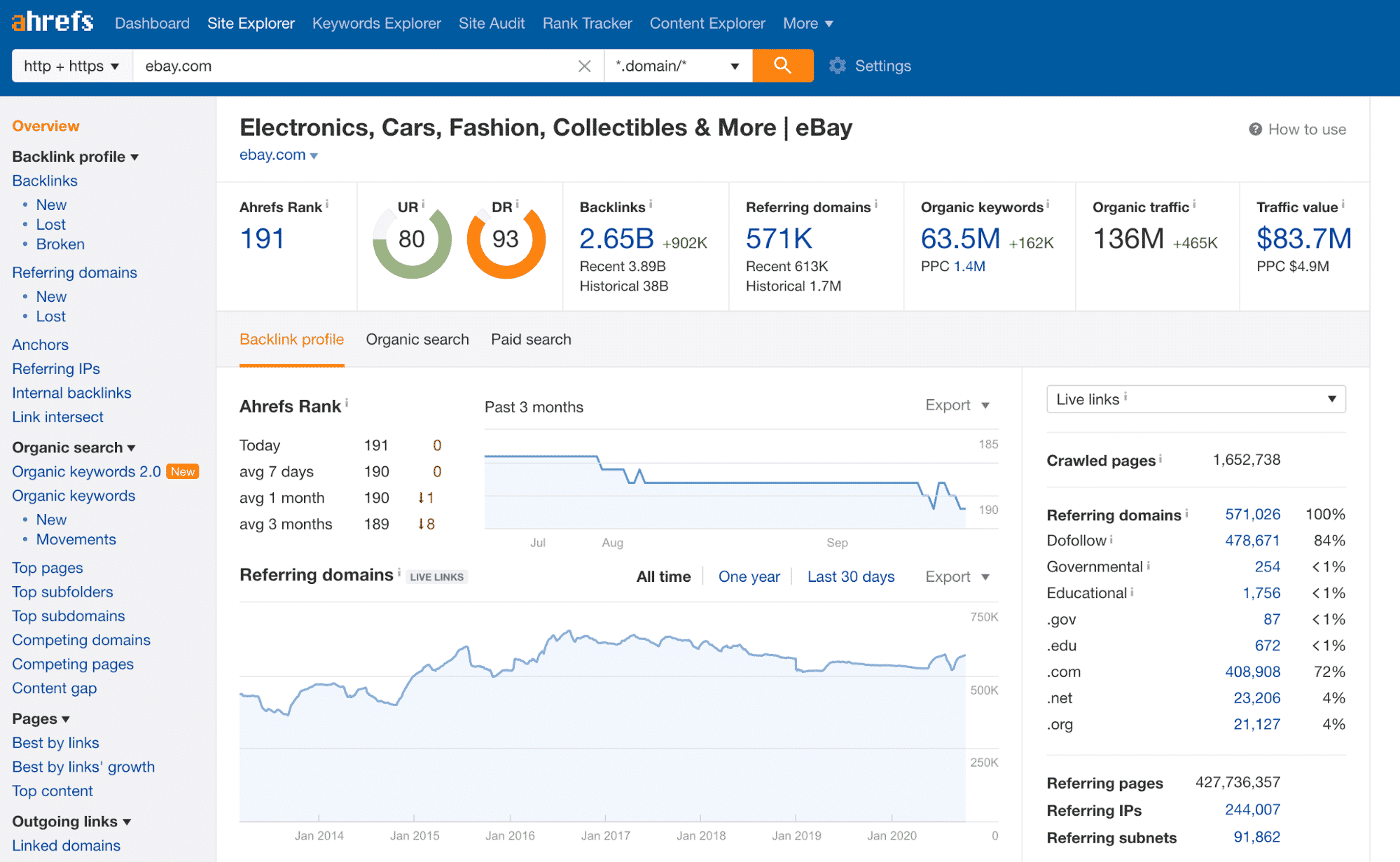Switch the chart to 'Last 30 days'
Image resolution: width=1400 pixels, height=862 pixels.
850,576
